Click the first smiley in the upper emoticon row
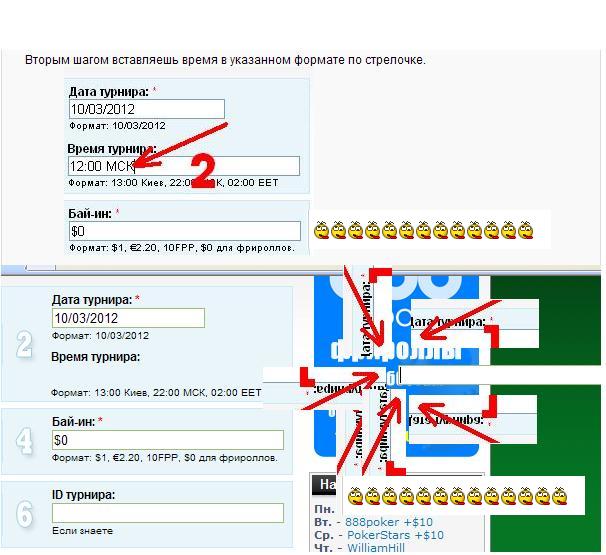 click(x=322, y=231)
